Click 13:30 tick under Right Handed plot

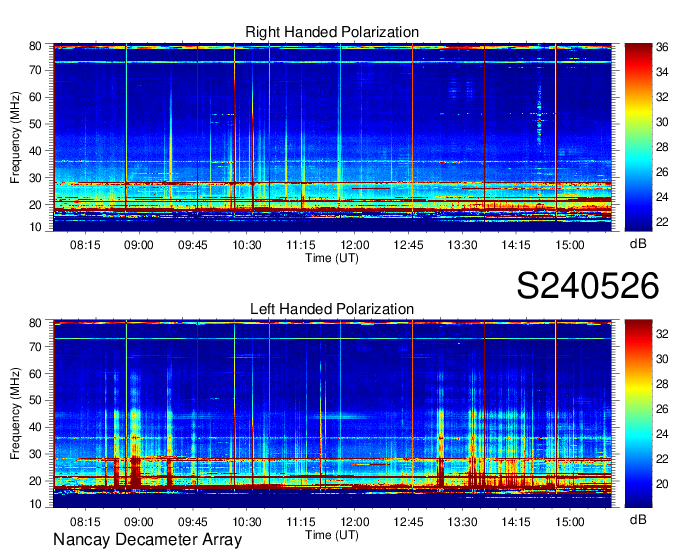point(462,245)
